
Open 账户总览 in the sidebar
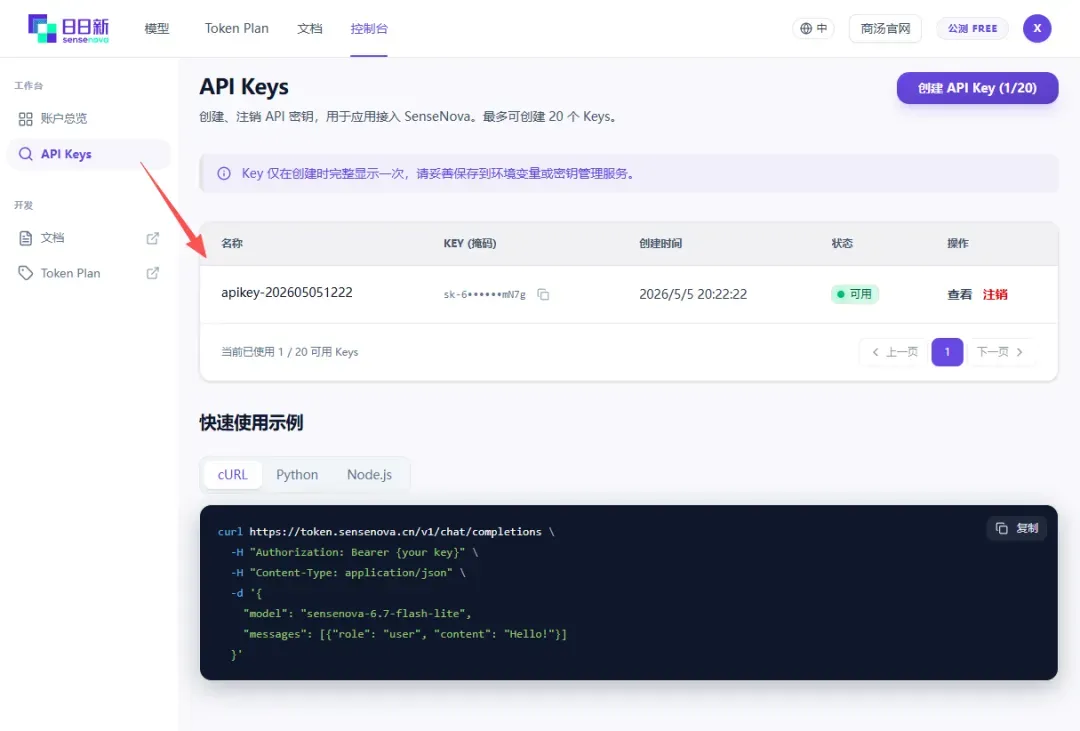[x=88, y=119]
